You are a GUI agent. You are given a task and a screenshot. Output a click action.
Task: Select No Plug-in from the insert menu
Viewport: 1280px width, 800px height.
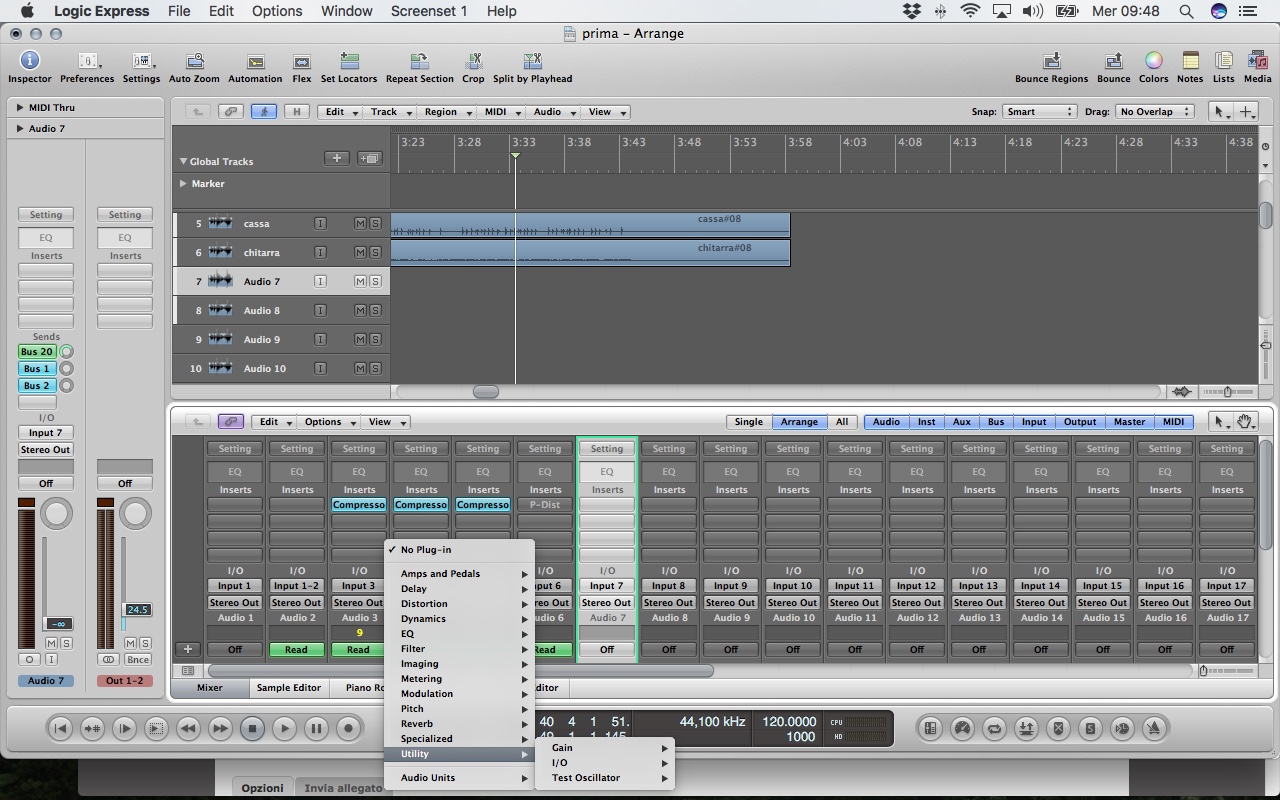[x=460, y=550]
